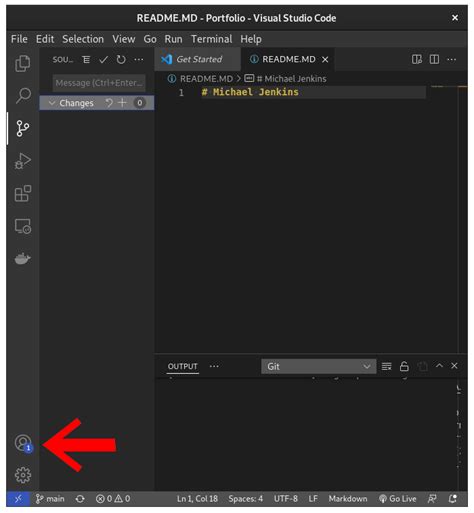Image resolution: width=474 pixels, height=513 pixels.
Task: Open preview to the side icon
Action: point(417,59)
